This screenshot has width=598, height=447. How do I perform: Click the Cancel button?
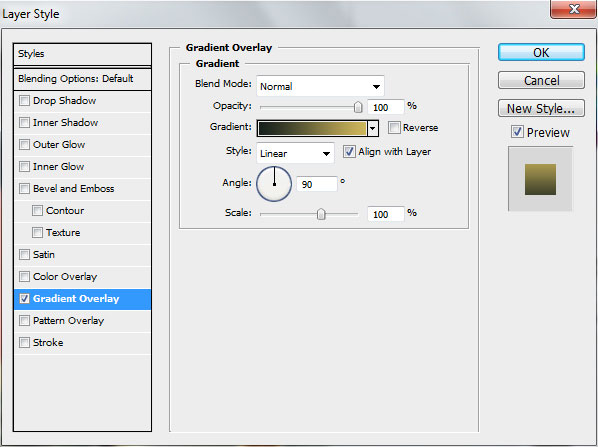[x=541, y=80]
